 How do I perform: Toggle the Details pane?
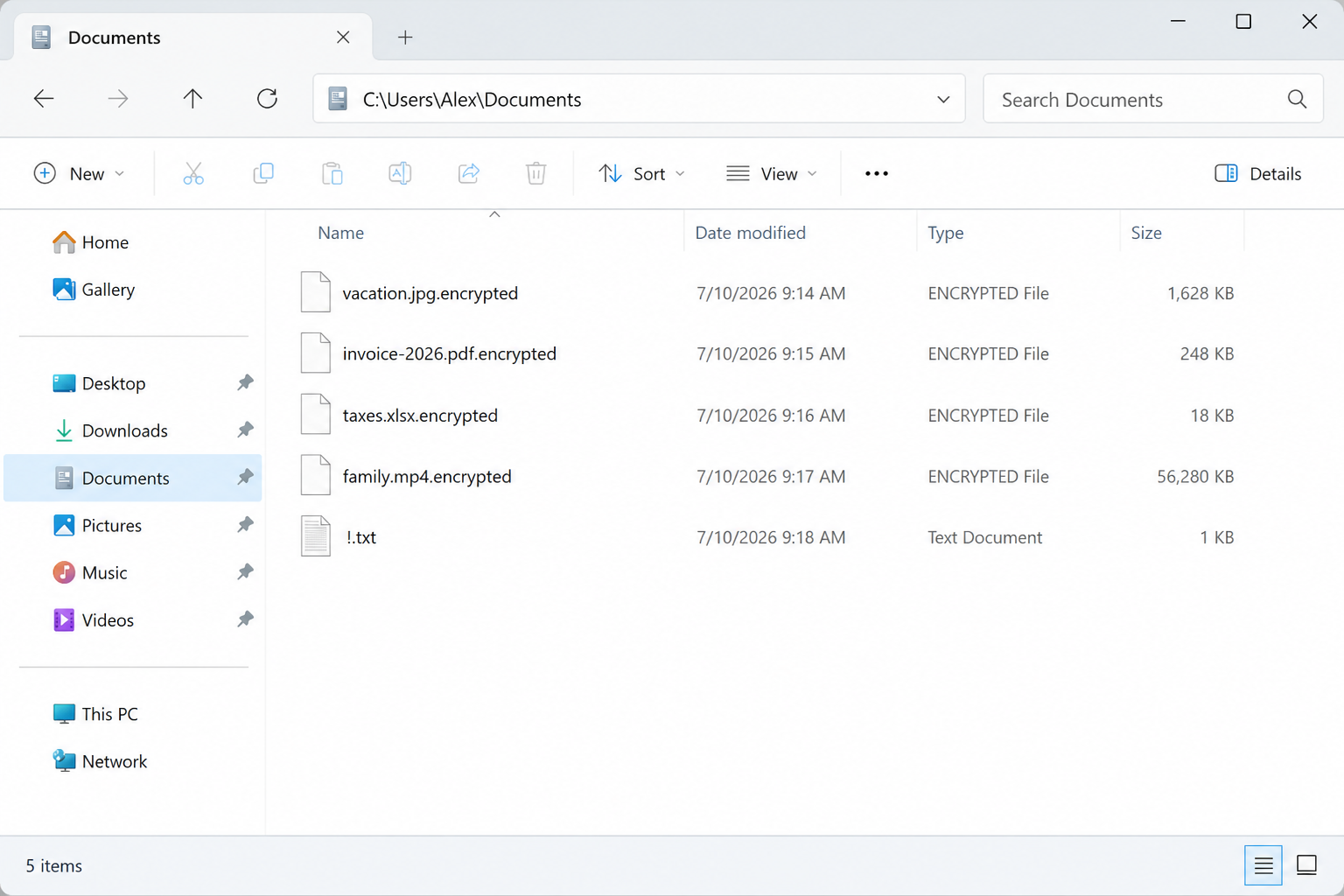coord(1258,173)
